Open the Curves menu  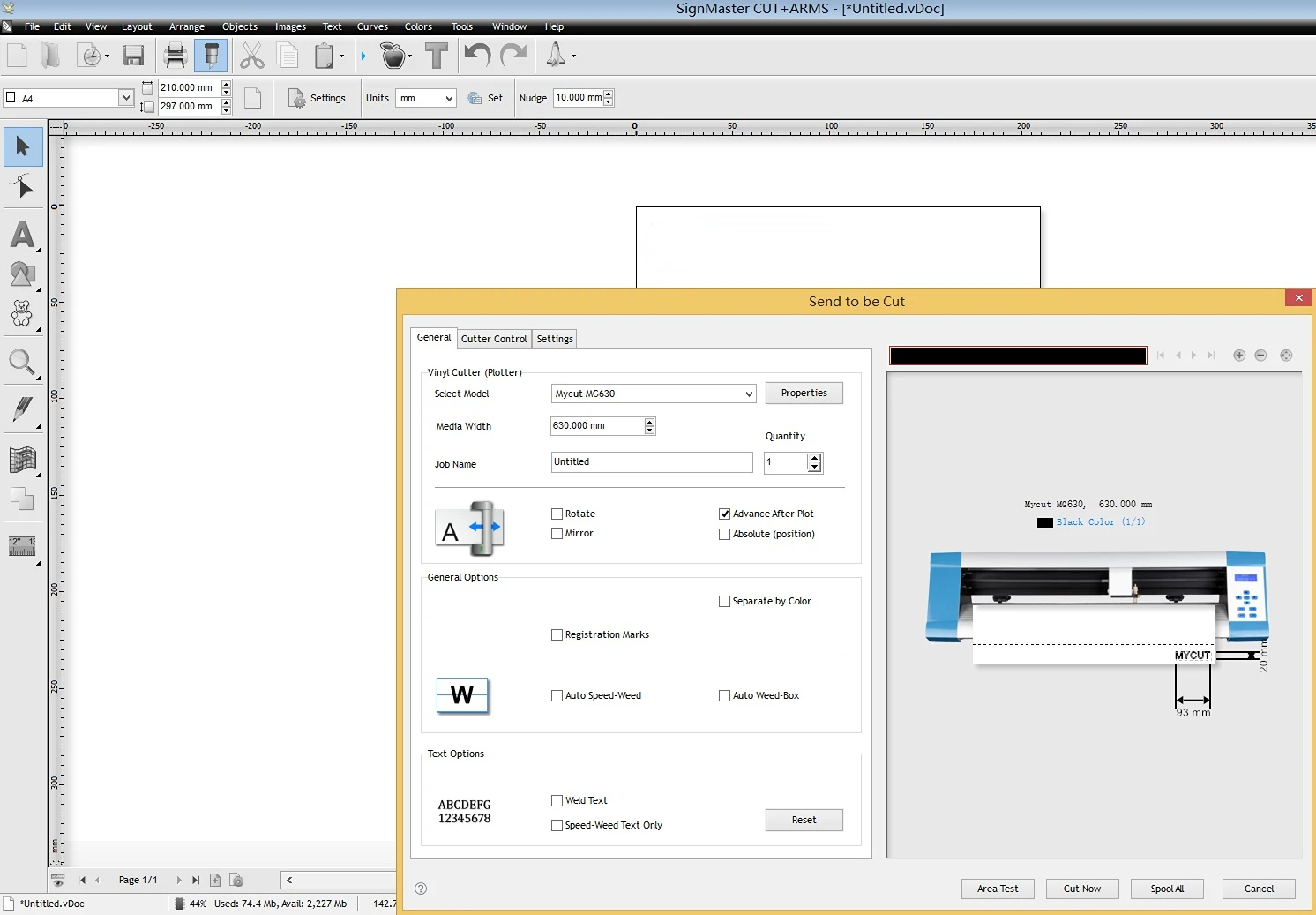(x=372, y=26)
